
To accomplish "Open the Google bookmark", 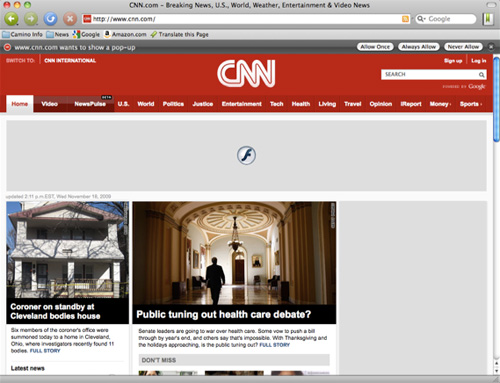I will coord(86,34).
